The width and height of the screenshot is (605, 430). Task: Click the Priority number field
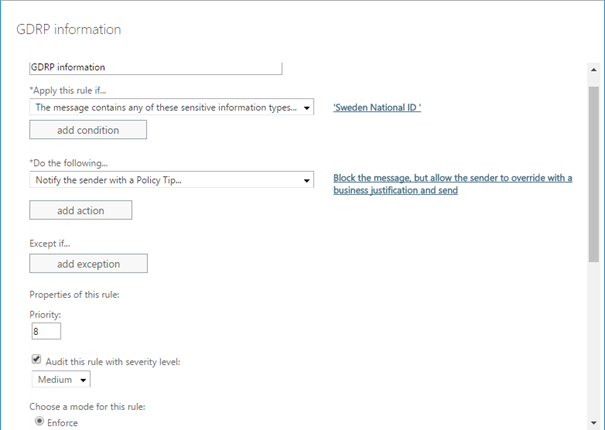coord(46,331)
